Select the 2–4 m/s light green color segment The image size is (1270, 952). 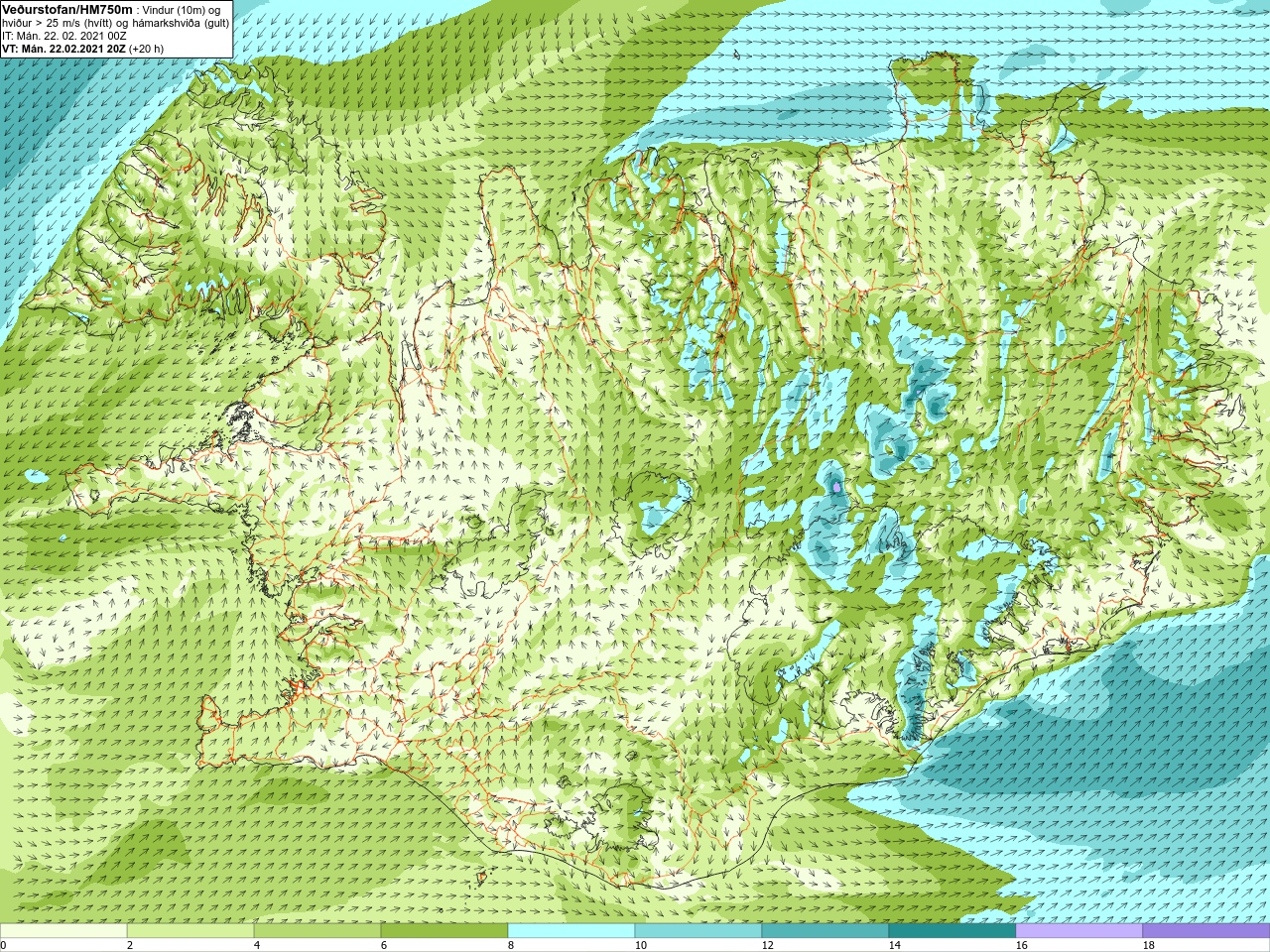(x=190, y=931)
